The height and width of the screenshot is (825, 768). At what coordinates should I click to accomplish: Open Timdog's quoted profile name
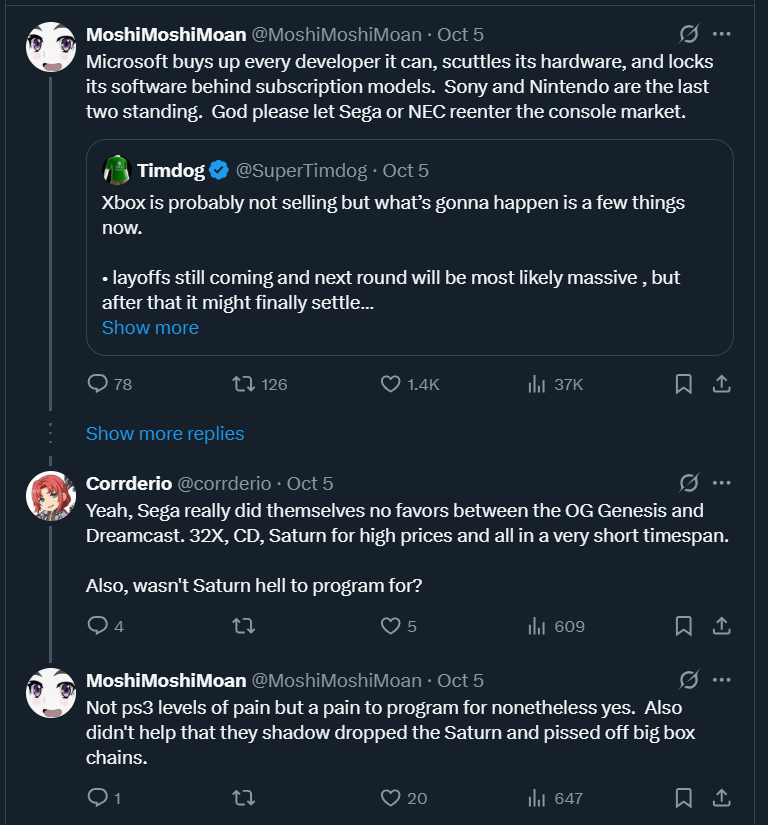click(x=171, y=171)
